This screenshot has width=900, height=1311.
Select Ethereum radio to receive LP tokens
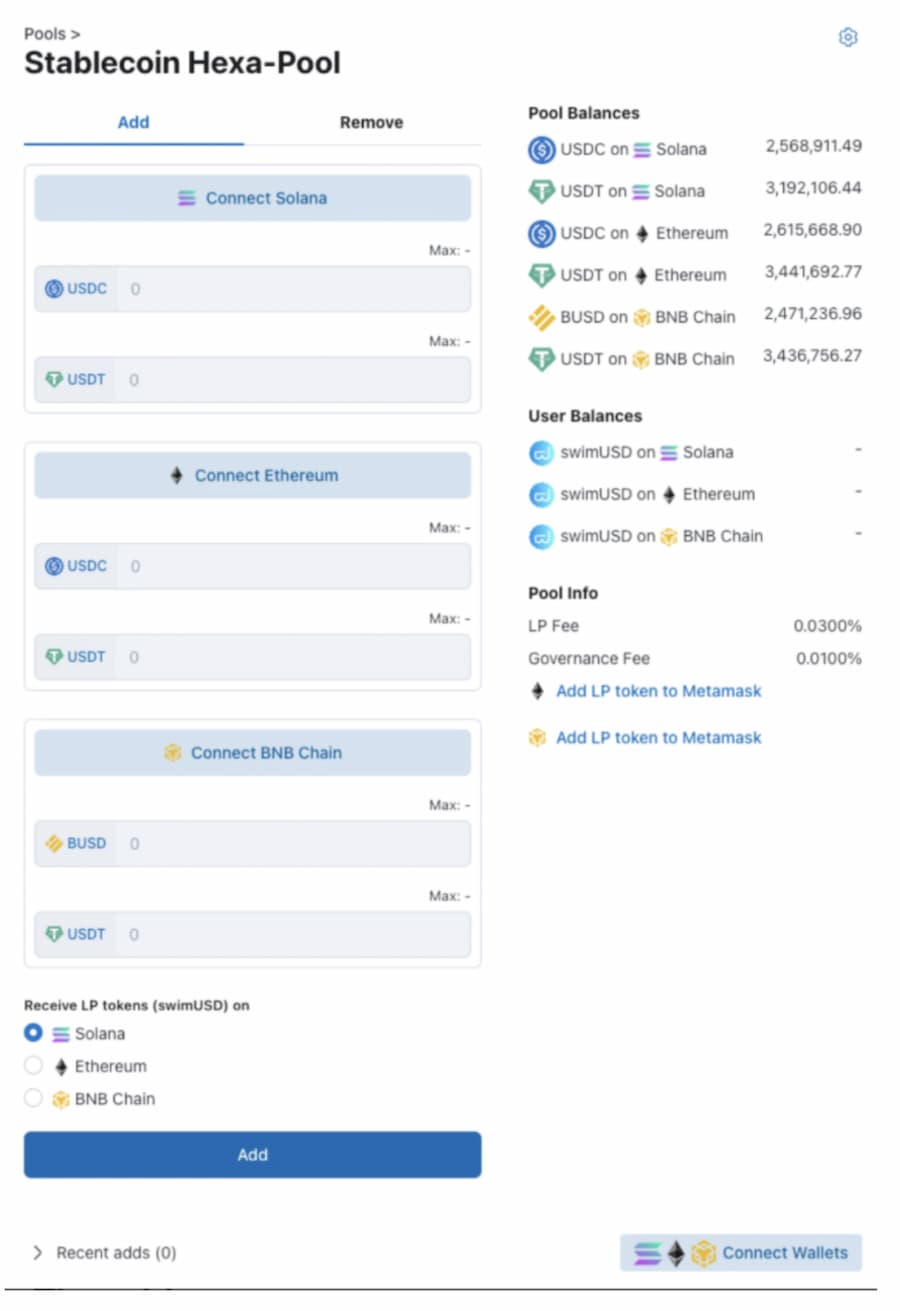coord(34,1066)
